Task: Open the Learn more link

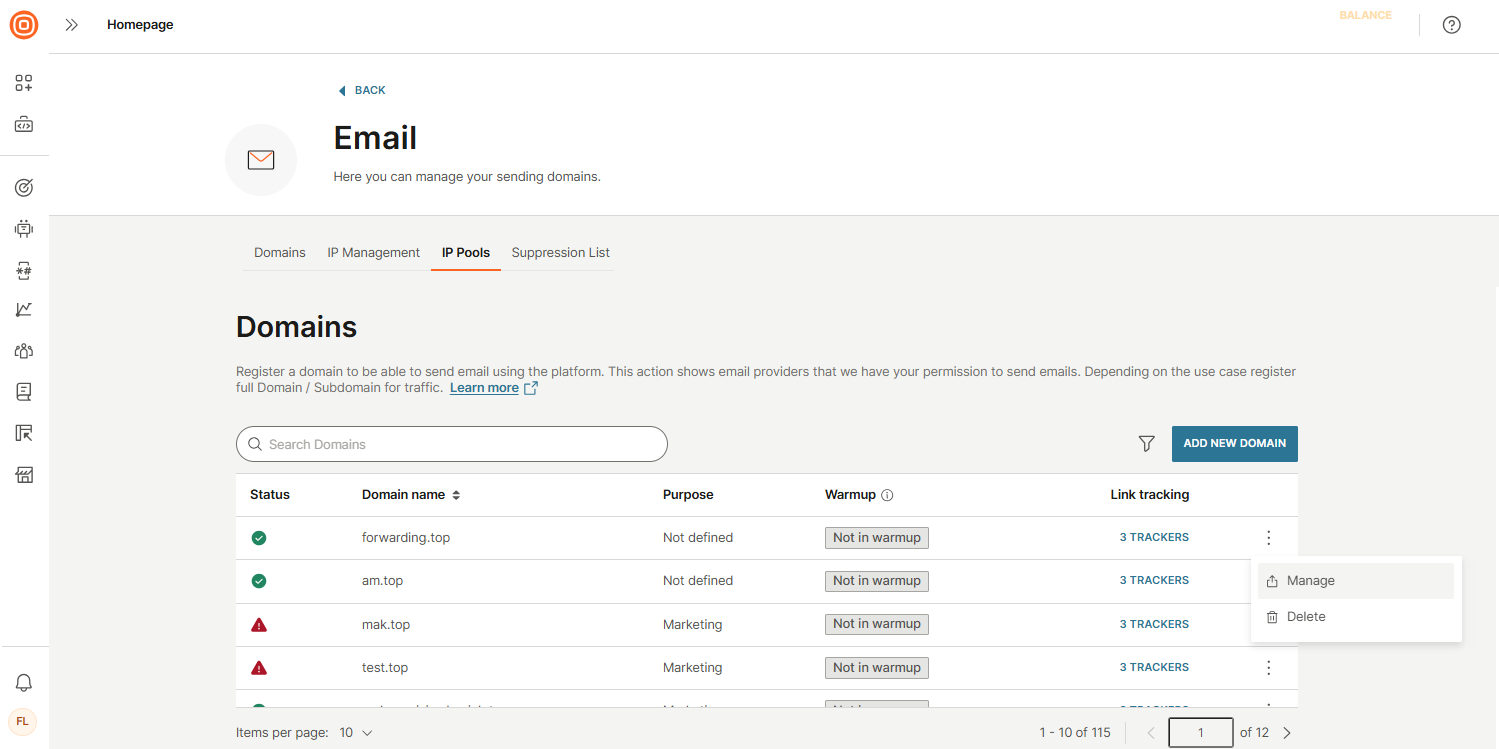Action: (x=484, y=387)
